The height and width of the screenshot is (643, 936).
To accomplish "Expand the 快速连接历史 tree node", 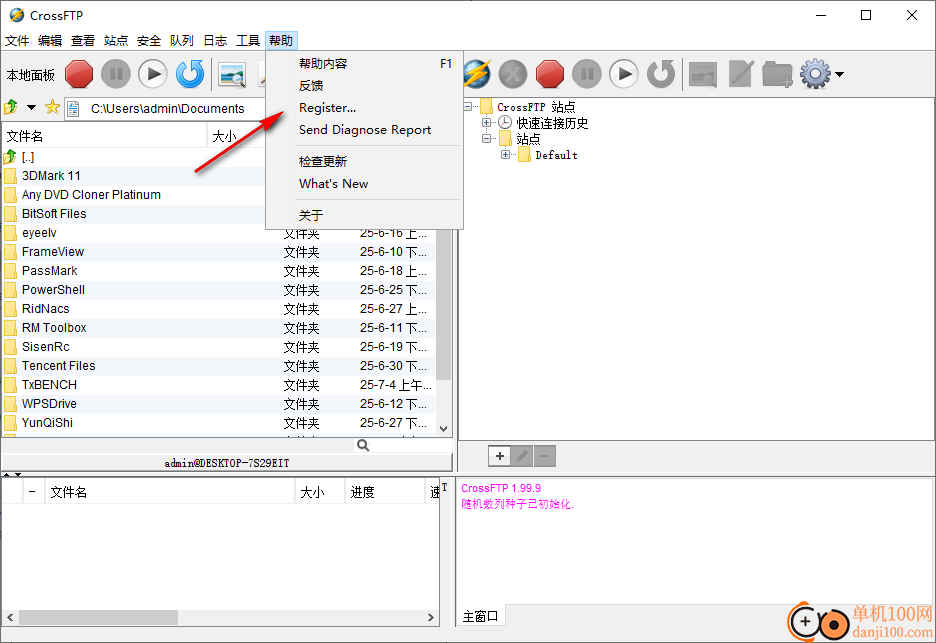I will click(487, 123).
